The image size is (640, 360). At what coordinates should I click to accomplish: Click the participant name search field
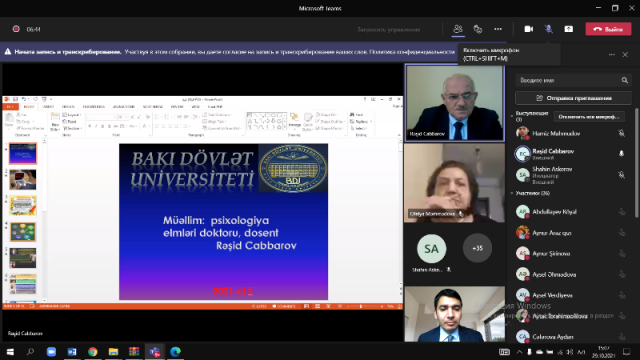[x=568, y=80]
